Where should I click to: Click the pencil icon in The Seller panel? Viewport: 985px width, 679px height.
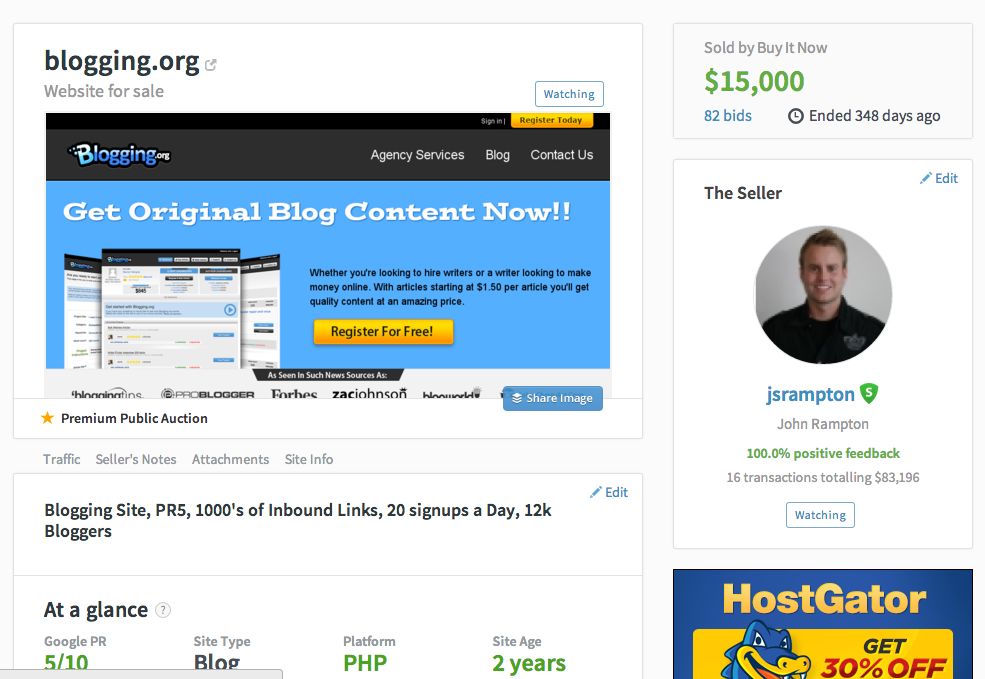[x=925, y=178]
